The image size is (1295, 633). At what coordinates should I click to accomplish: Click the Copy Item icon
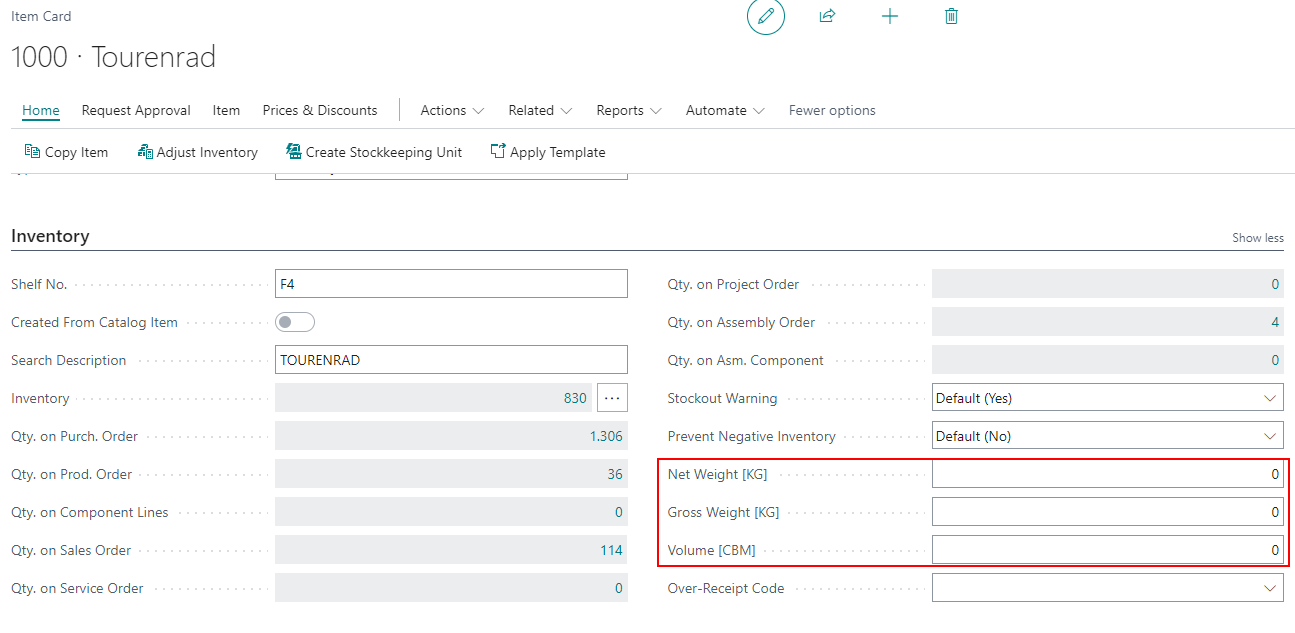pyautogui.click(x=32, y=152)
